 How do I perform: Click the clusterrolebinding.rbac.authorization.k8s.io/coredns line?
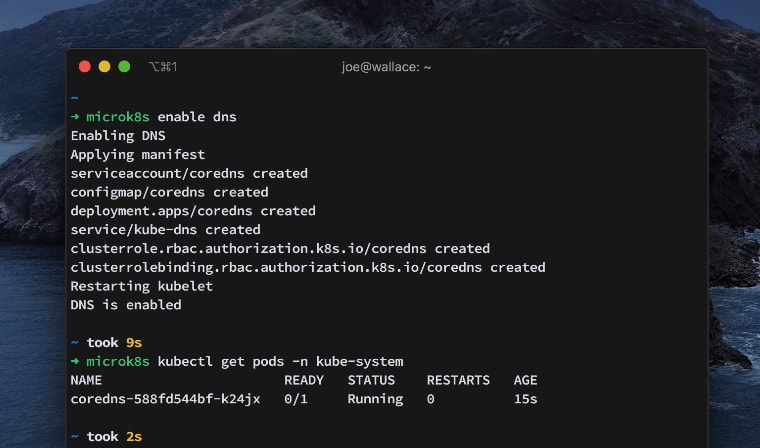pyautogui.click(x=308, y=268)
